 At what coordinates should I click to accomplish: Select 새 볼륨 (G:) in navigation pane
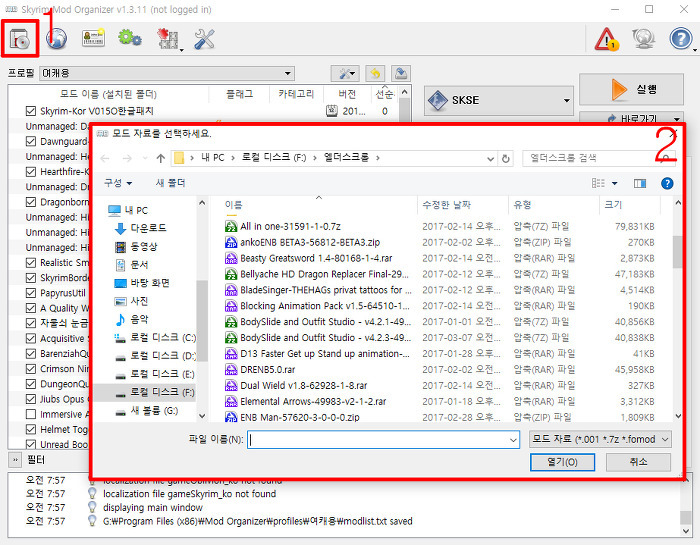coord(146,411)
